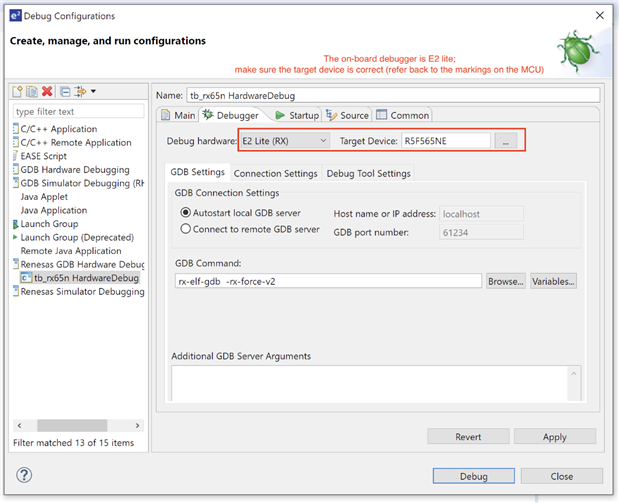Open the Debug Tool Settings tab

click(369, 173)
